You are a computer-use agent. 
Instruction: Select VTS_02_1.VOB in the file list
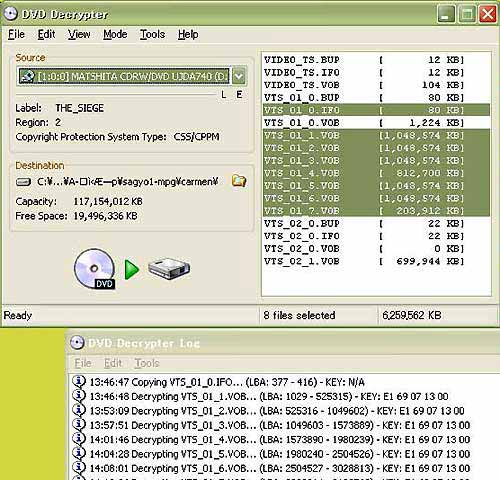[x=376, y=261]
